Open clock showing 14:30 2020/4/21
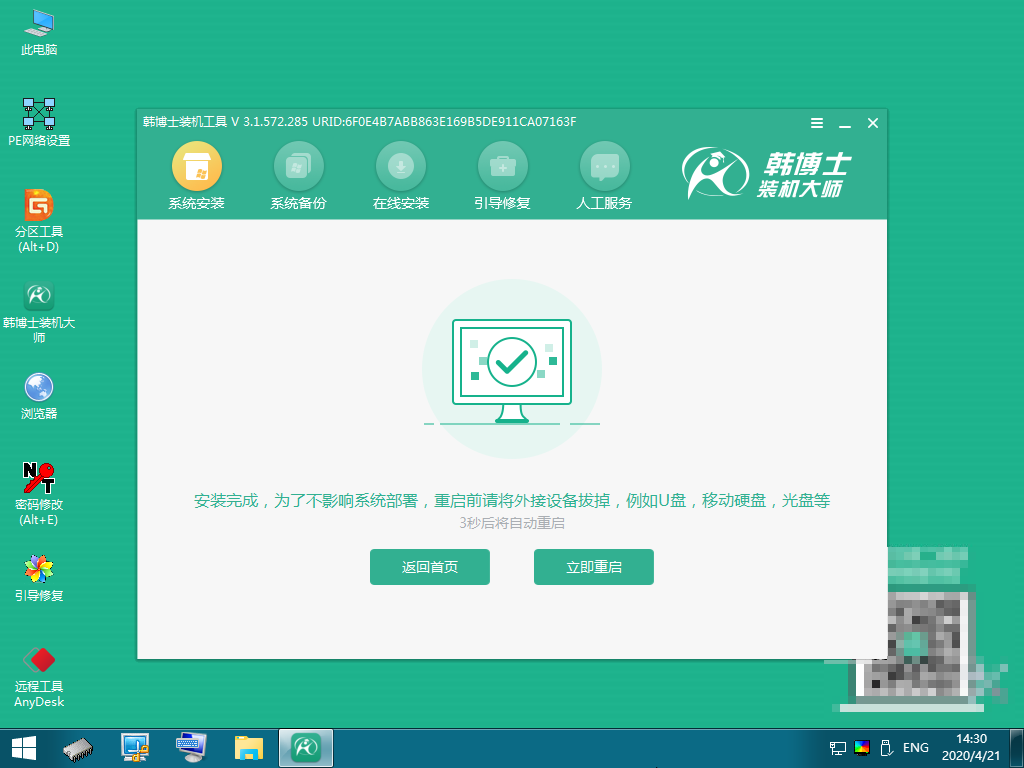The width and height of the screenshot is (1024, 768). pyautogui.click(x=971, y=748)
